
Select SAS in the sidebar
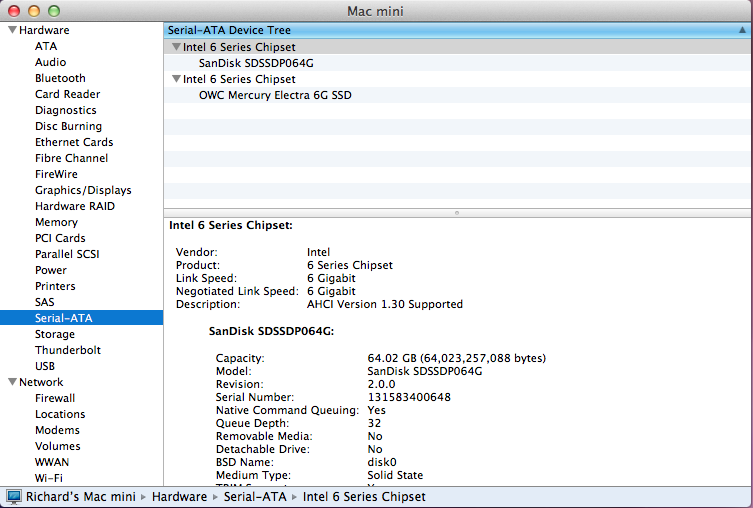44,302
